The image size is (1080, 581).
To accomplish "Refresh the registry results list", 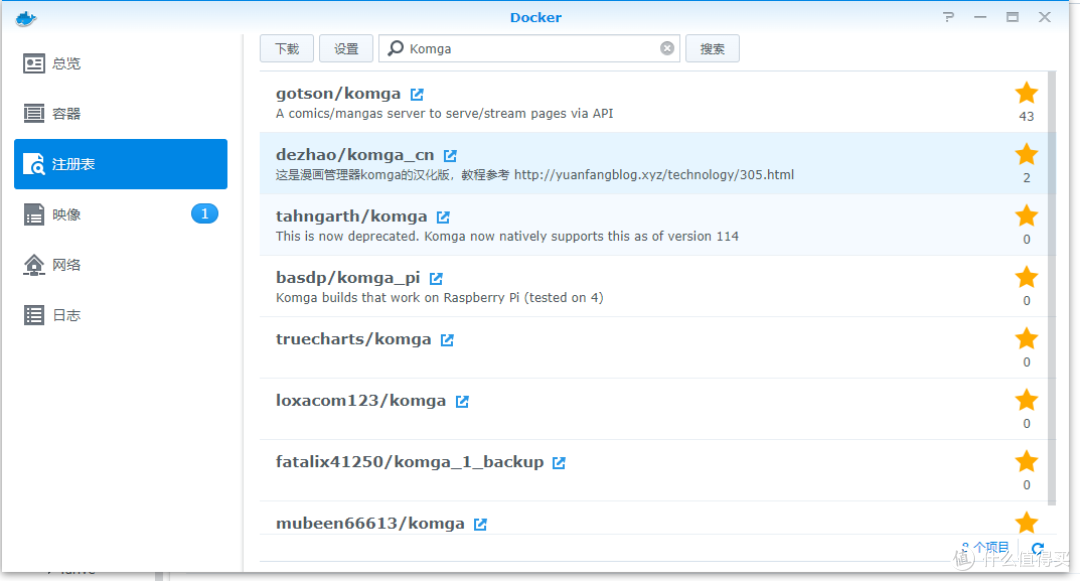I will [x=1037, y=549].
